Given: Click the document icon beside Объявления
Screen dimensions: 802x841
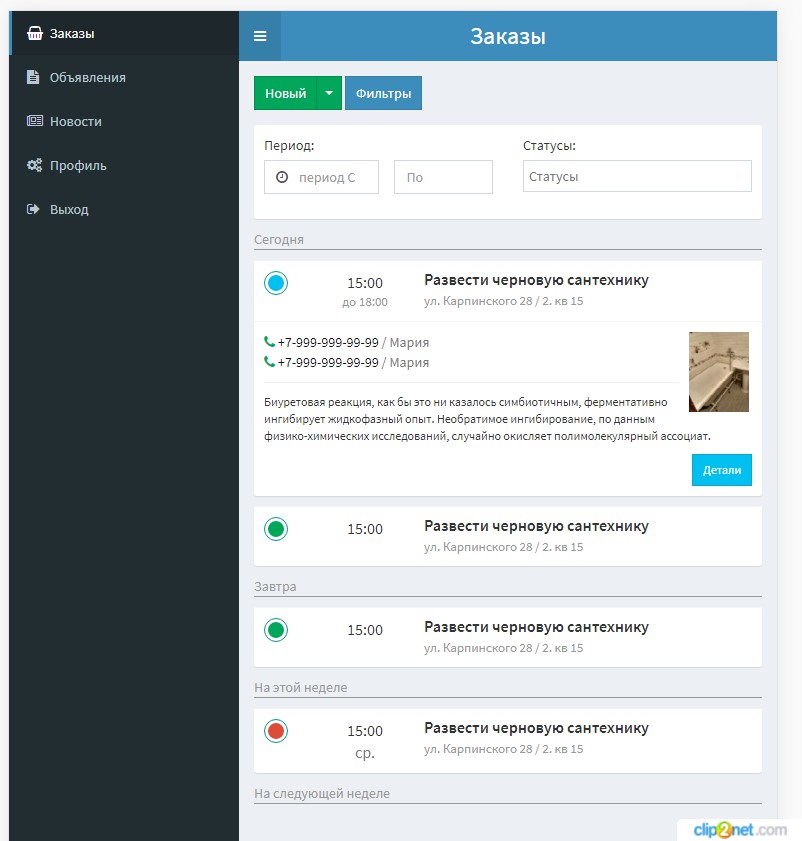Looking at the screenshot, I should click(33, 77).
